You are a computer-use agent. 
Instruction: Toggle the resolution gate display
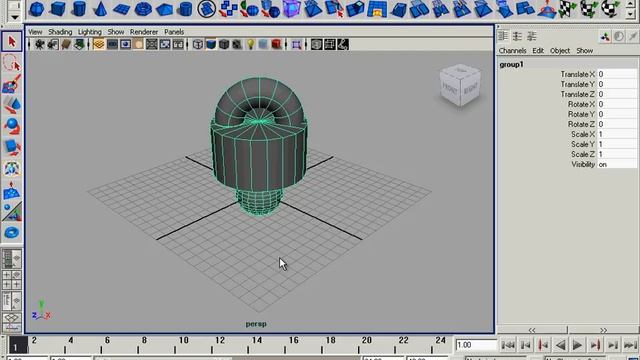[125, 44]
